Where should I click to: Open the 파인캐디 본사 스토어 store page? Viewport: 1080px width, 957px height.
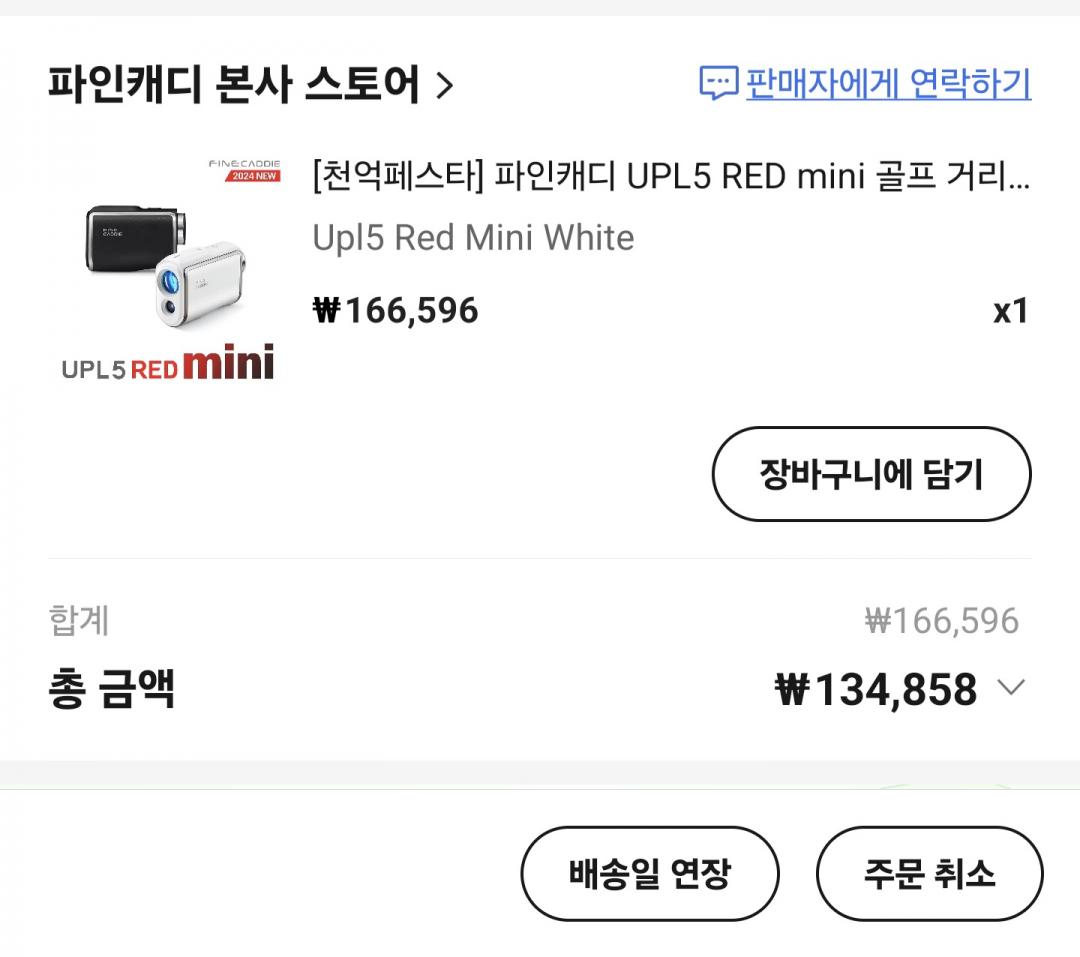coord(233,85)
